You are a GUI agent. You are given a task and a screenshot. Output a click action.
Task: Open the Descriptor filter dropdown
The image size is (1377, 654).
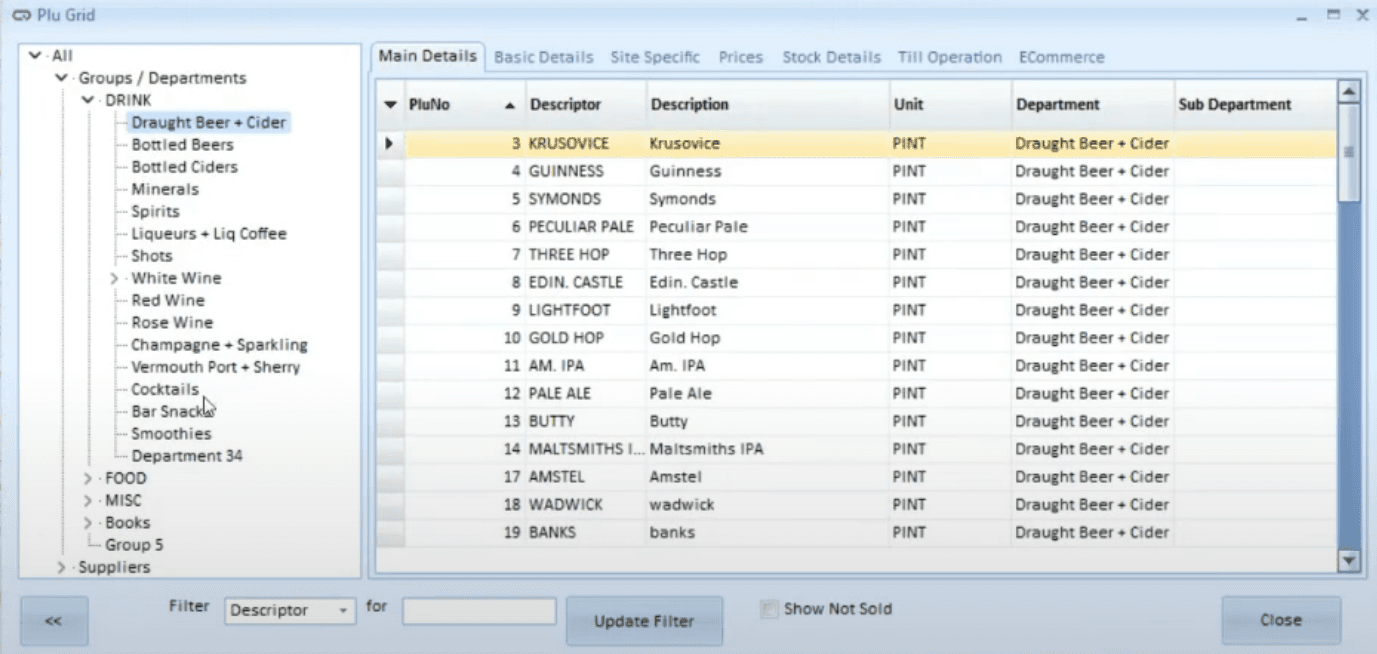[x=345, y=611]
